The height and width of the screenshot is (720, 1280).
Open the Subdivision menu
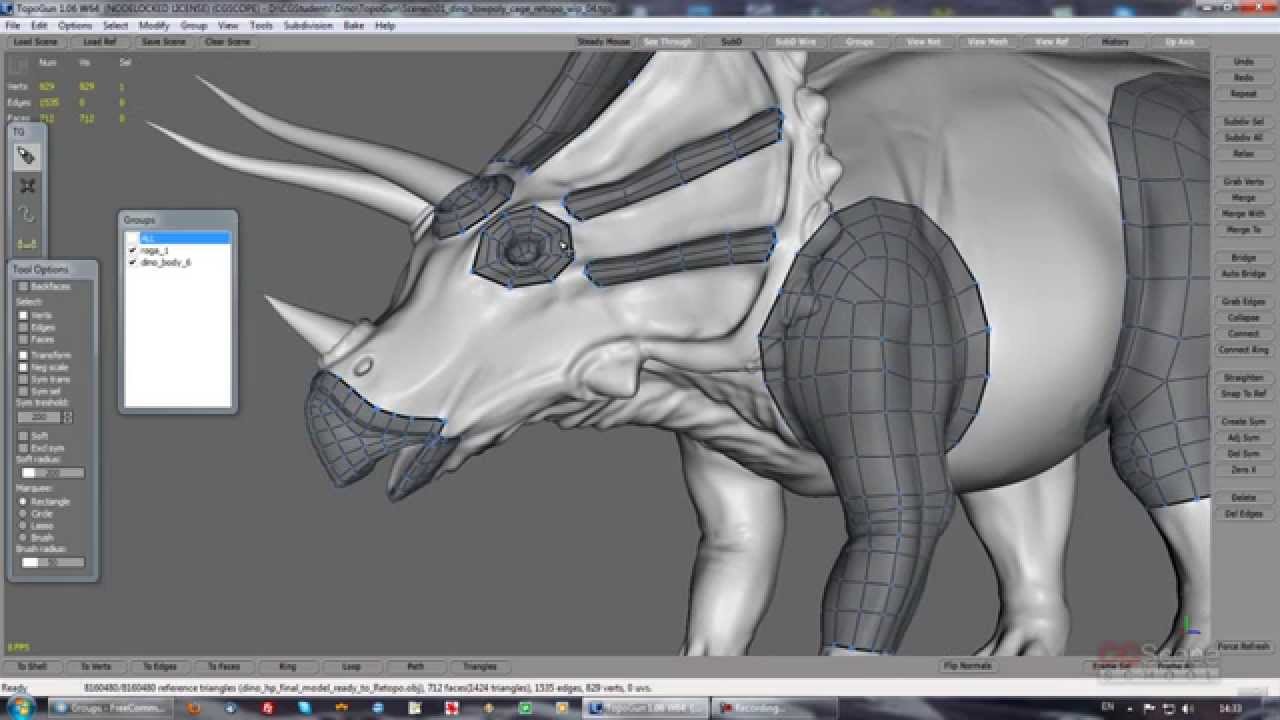(x=308, y=25)
